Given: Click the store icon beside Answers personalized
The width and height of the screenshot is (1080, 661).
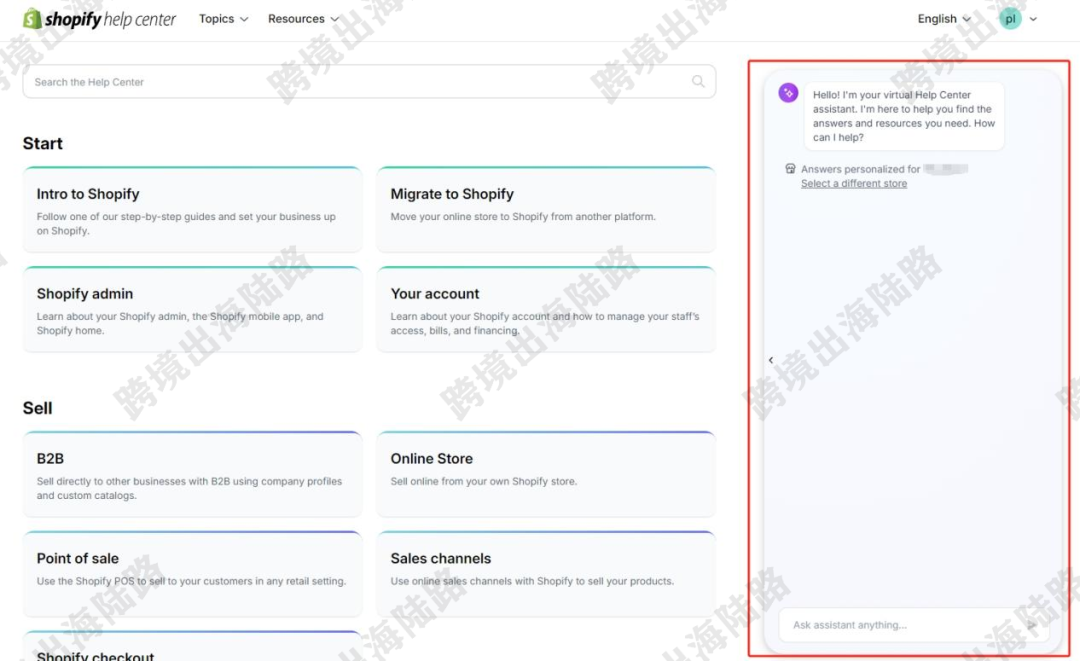Looking at the screenshot, I should pos(790,169).
